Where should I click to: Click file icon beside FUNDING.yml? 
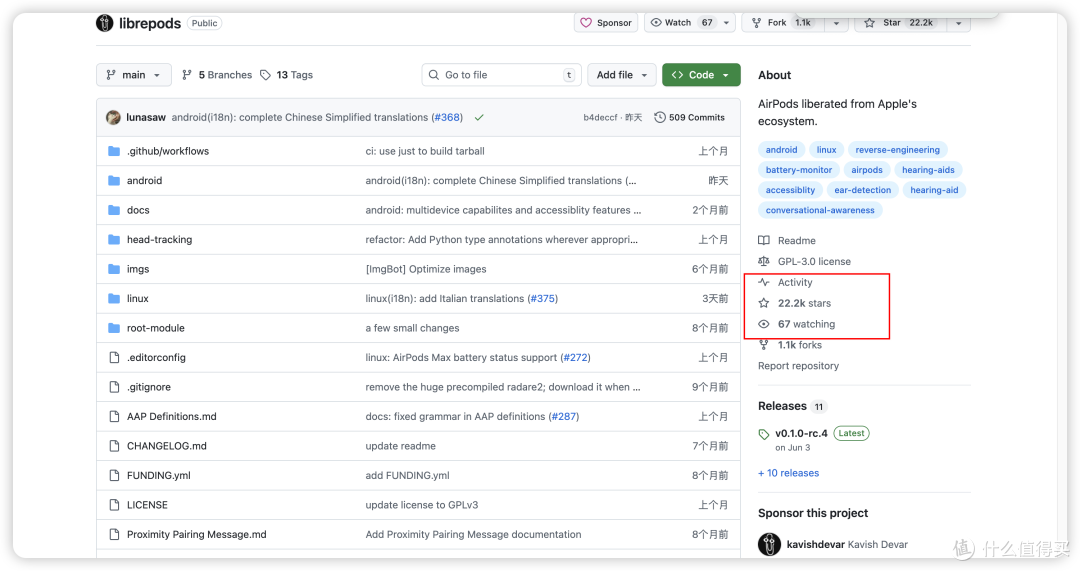pos(114,476)
